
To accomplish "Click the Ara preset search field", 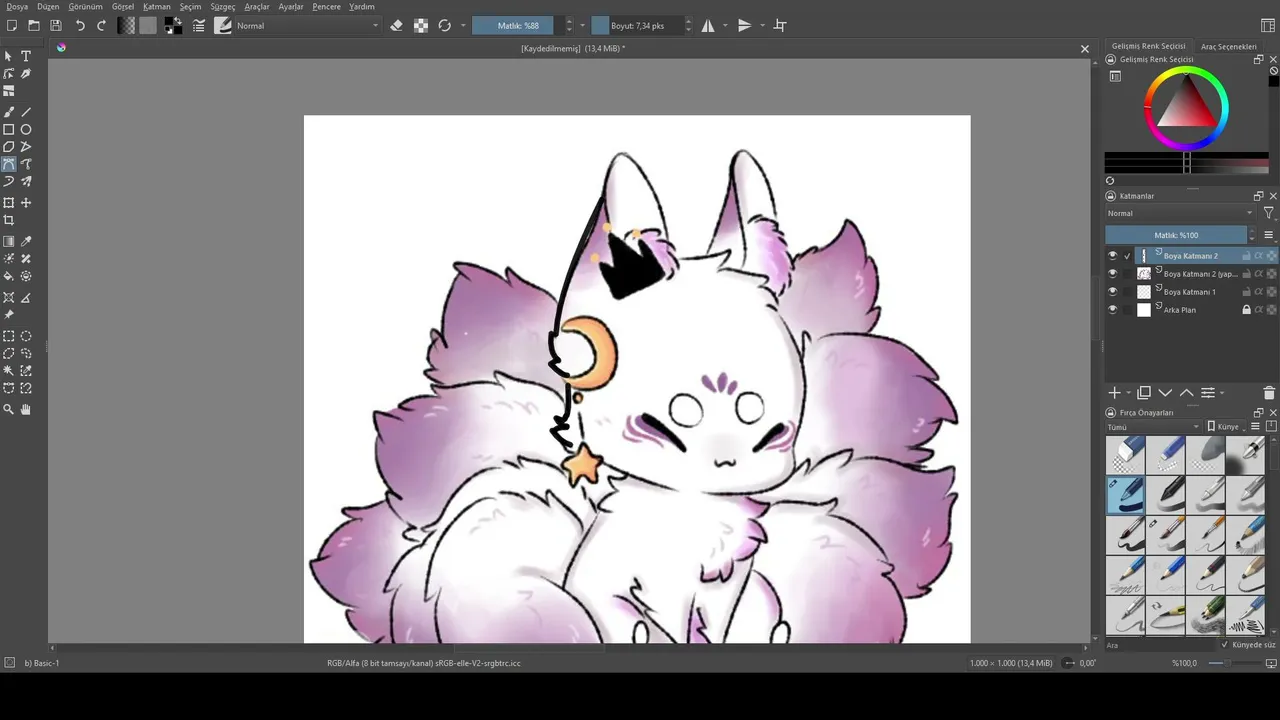I will (1160, 645).
